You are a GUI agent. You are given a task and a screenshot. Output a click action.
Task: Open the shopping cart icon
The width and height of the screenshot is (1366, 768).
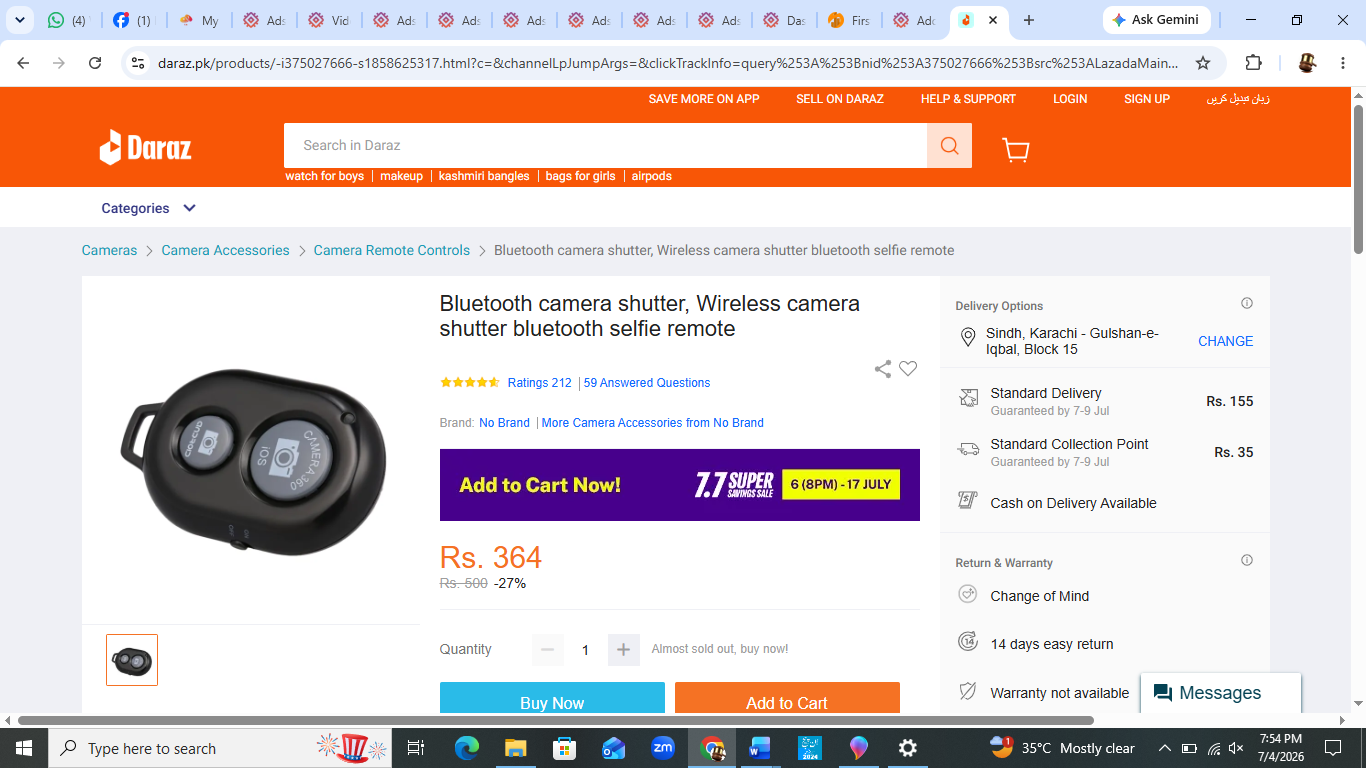(1016, 149)
